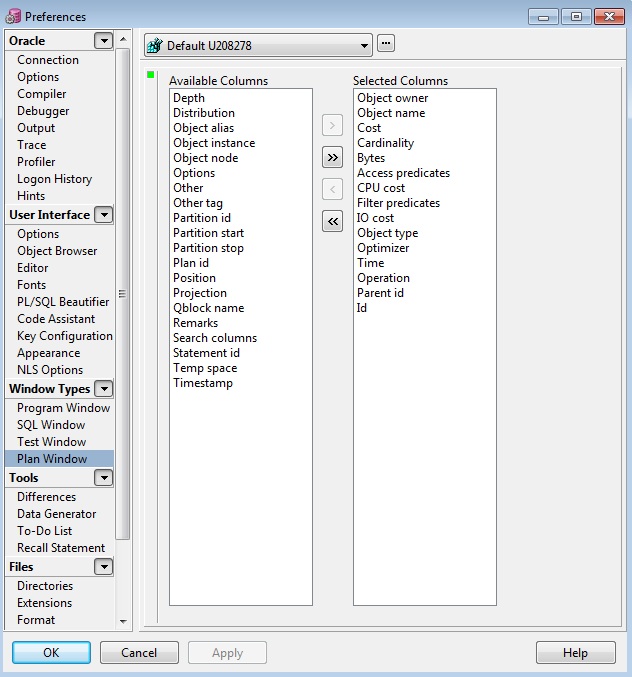Select Key Configuration in the sidebar
The width and height of the screenshot is (632, 677).
pos(64,336)
